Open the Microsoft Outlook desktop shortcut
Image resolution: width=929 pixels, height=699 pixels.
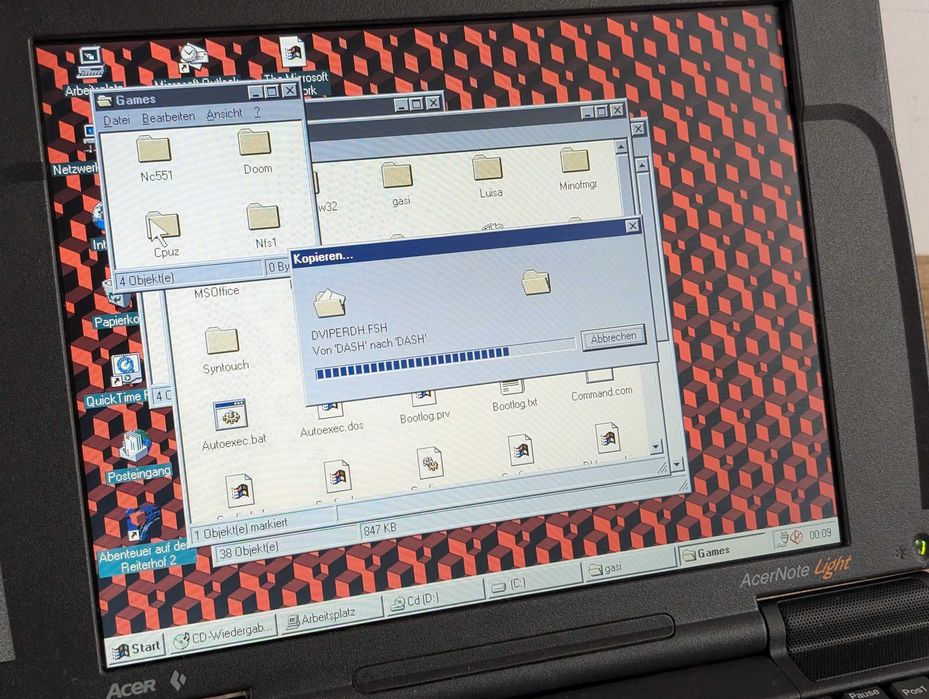(x=194, y=57)
